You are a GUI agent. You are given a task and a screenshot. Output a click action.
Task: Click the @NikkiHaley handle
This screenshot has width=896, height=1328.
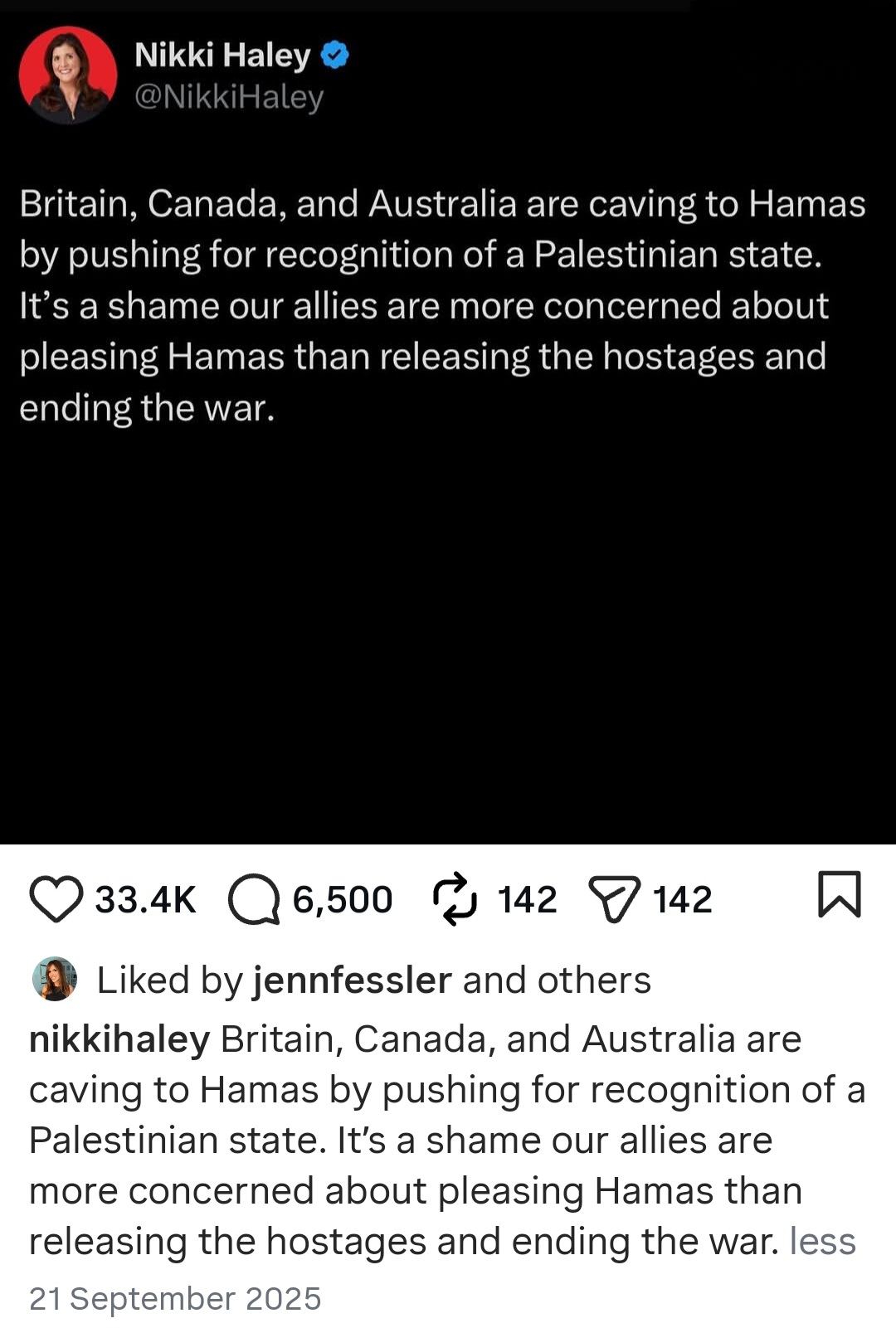(x=229, y=97)
